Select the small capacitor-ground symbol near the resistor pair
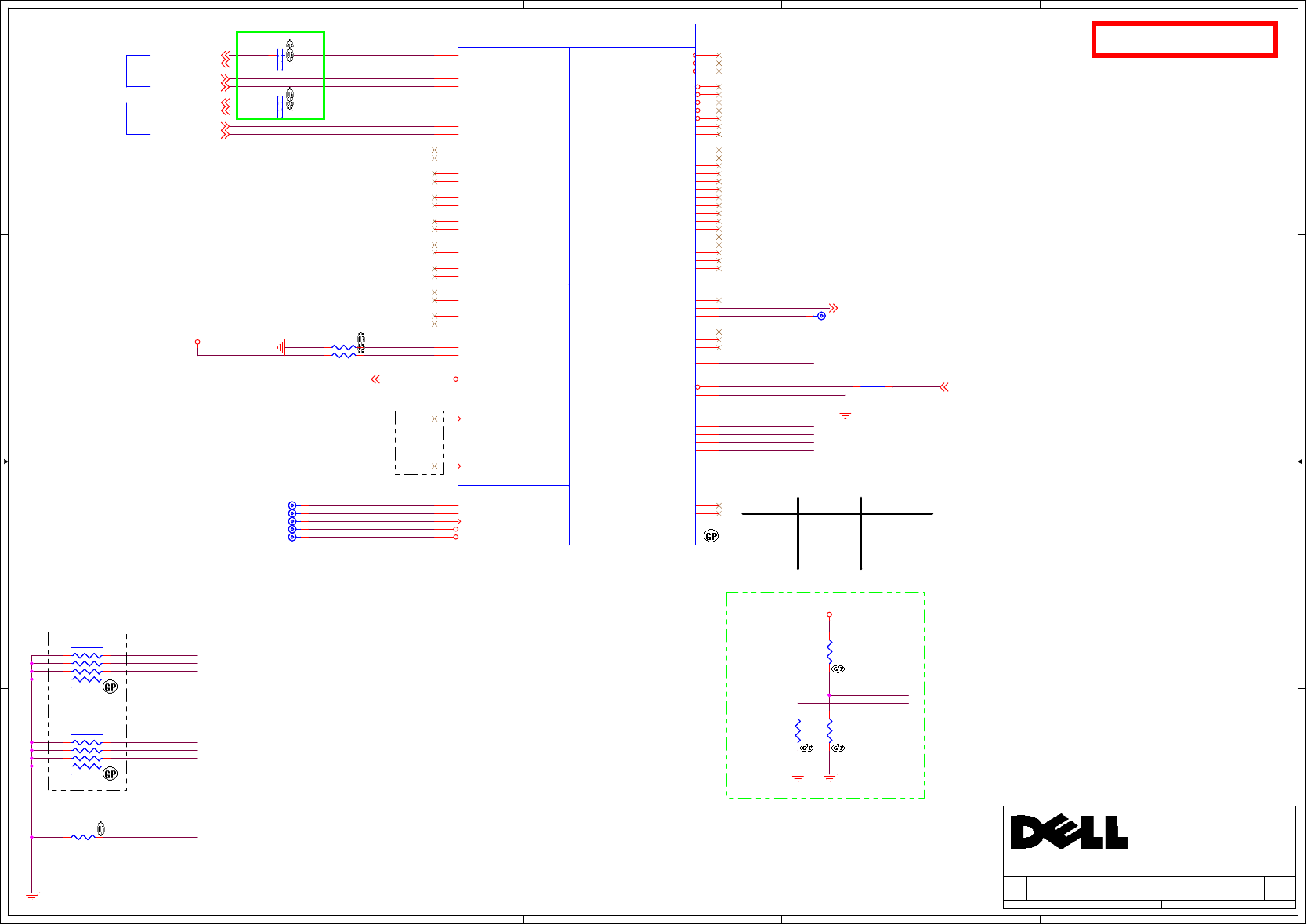The image size is (1307, 924). pos(281,347)
